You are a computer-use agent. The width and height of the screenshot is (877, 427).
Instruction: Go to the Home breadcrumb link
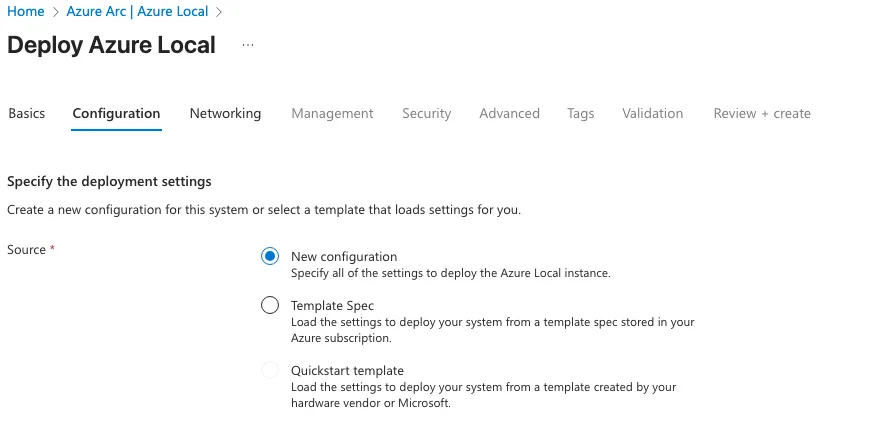coord(26,12)
